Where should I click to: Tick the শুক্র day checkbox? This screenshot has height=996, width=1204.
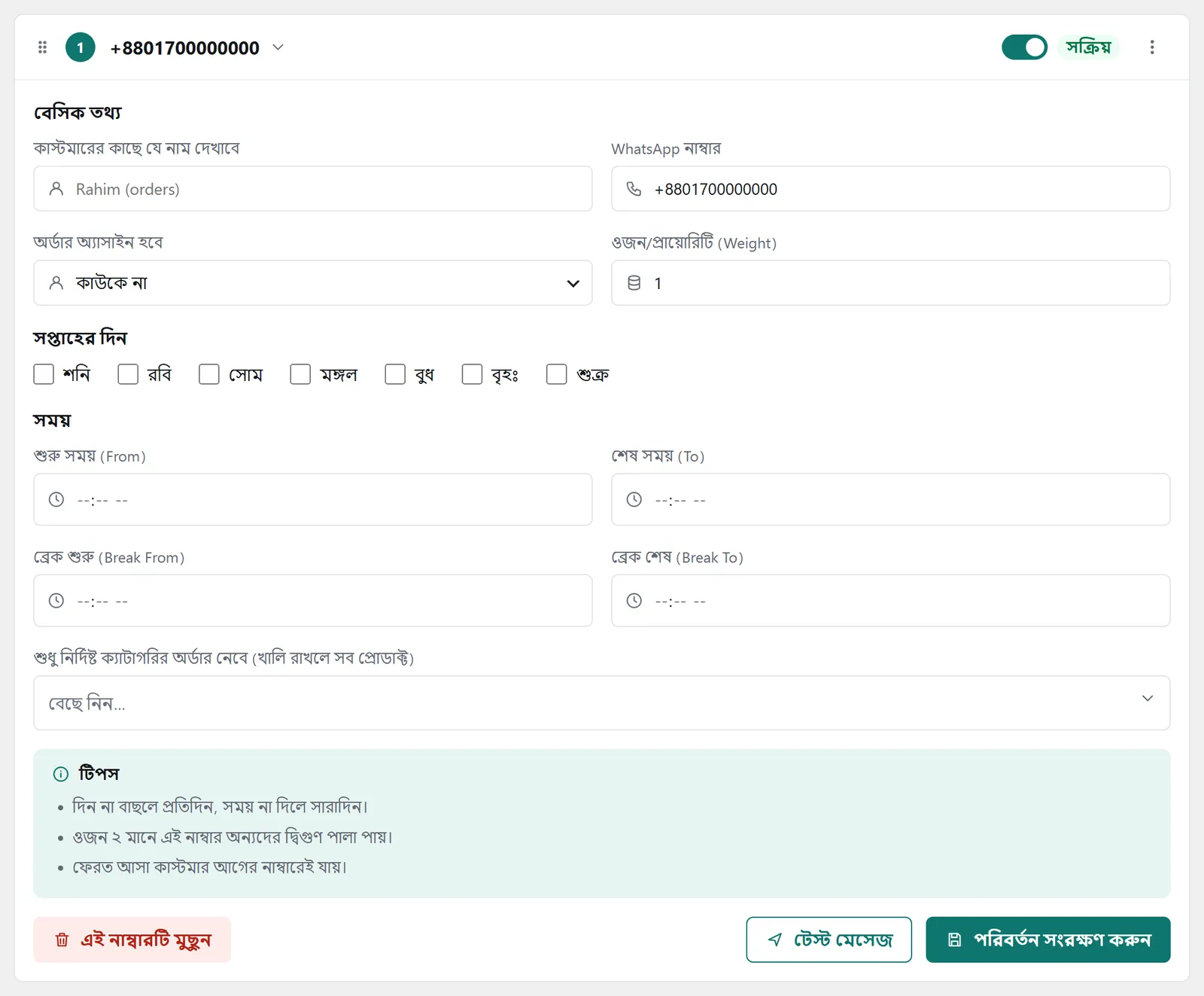557,374
